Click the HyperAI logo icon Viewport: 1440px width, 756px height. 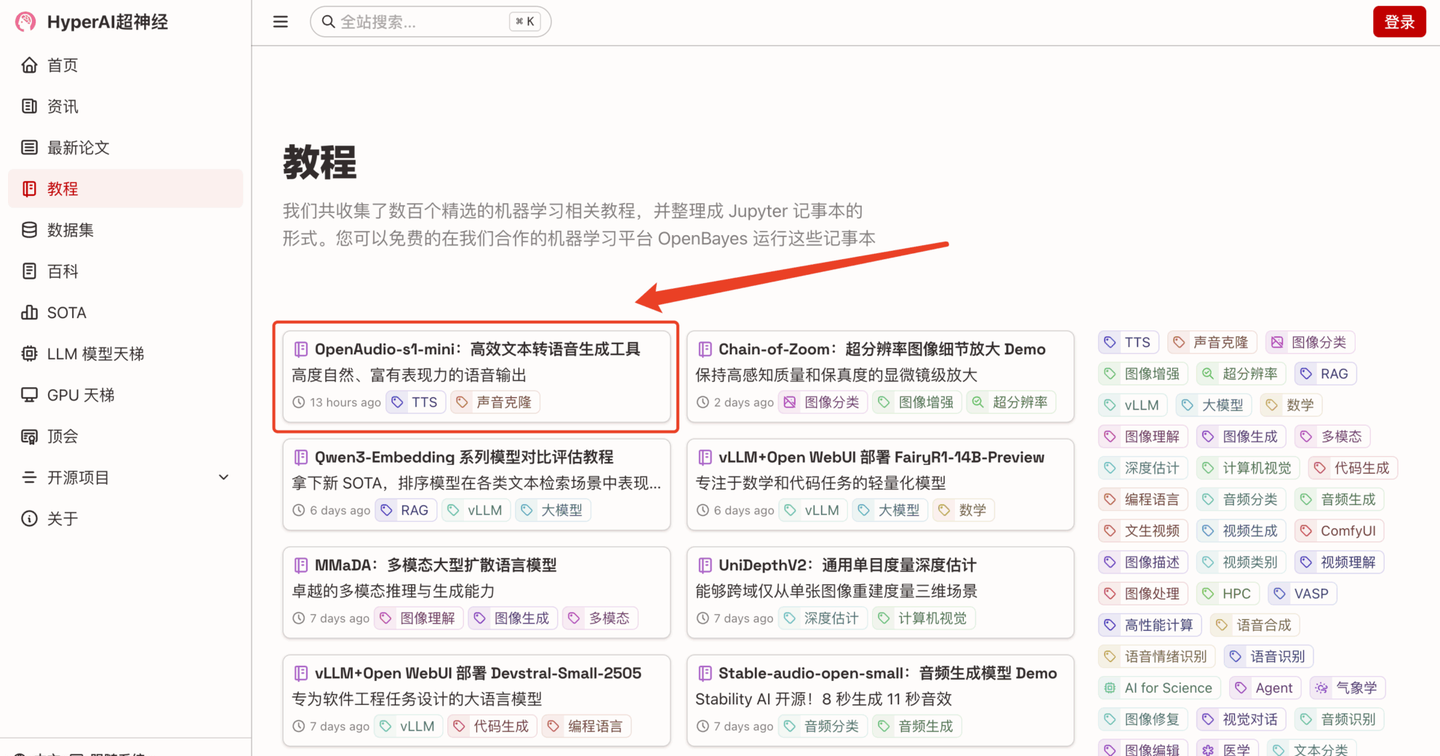point(24,21)
